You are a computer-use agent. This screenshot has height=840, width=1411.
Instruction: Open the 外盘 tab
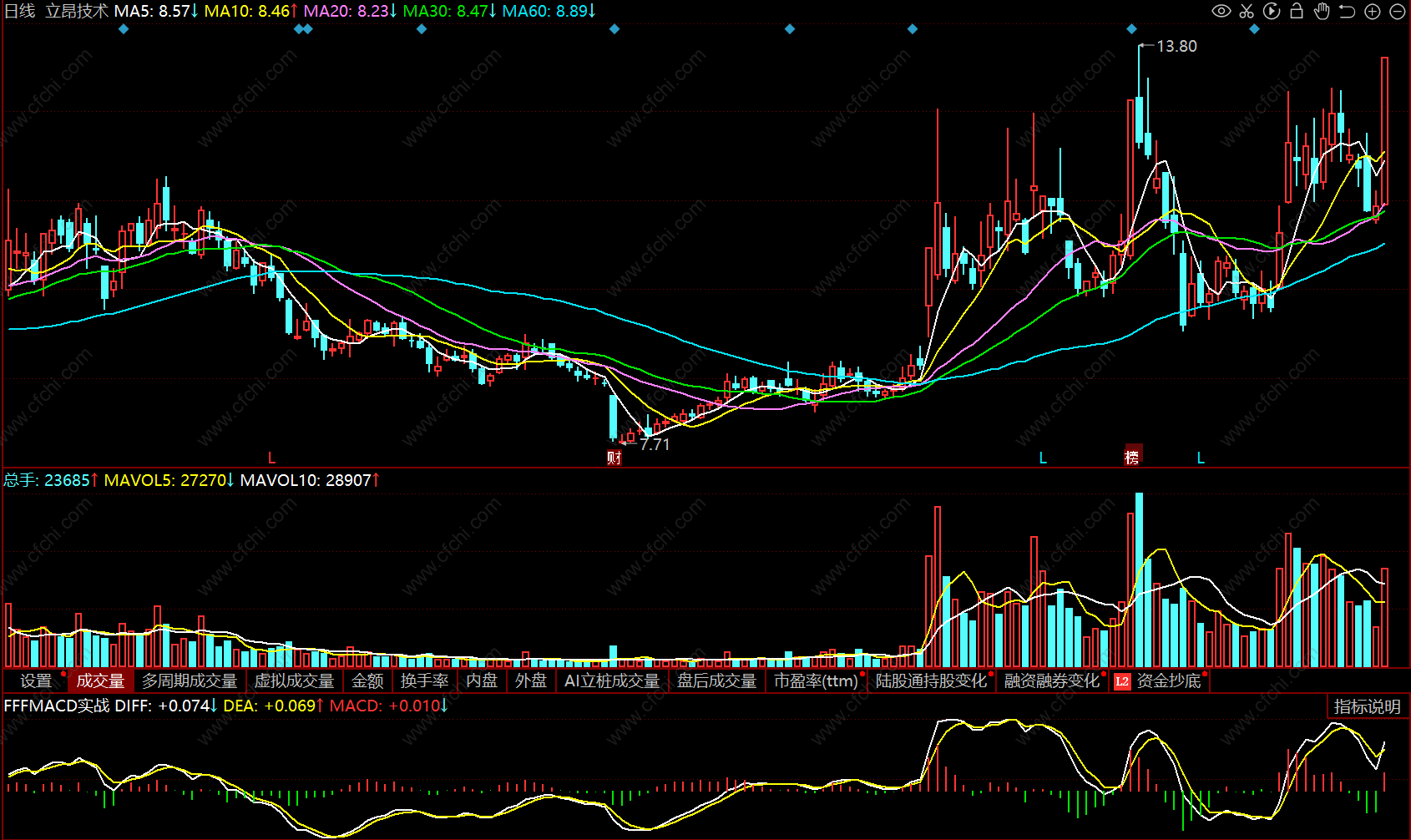click(531, 681)
